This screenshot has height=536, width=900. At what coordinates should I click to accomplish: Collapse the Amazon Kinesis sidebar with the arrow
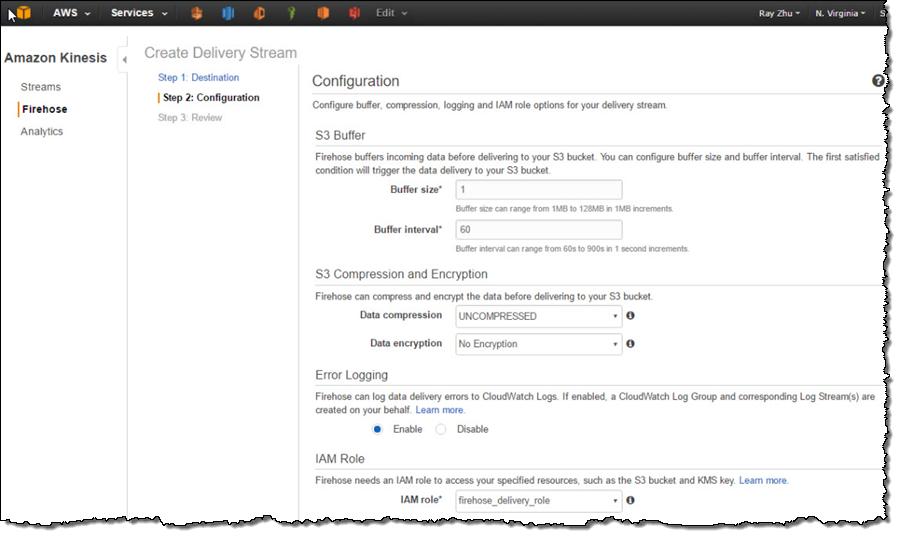point(124,60)
